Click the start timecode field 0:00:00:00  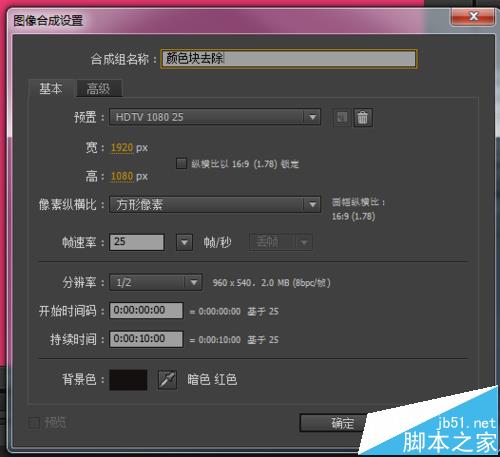click(x=146, y=310)
